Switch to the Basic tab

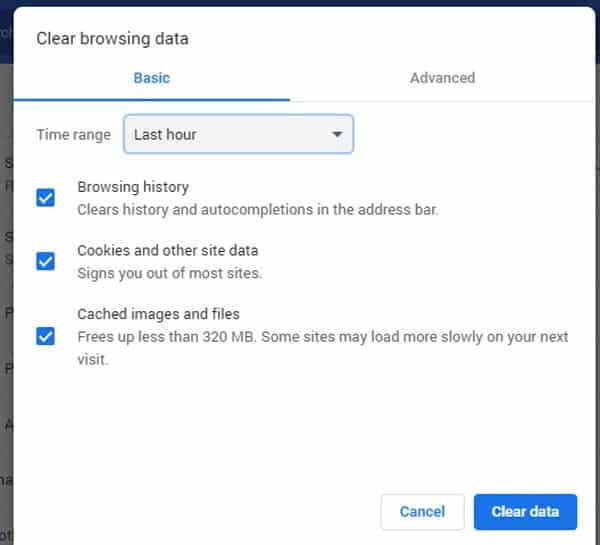click(152, 78)
